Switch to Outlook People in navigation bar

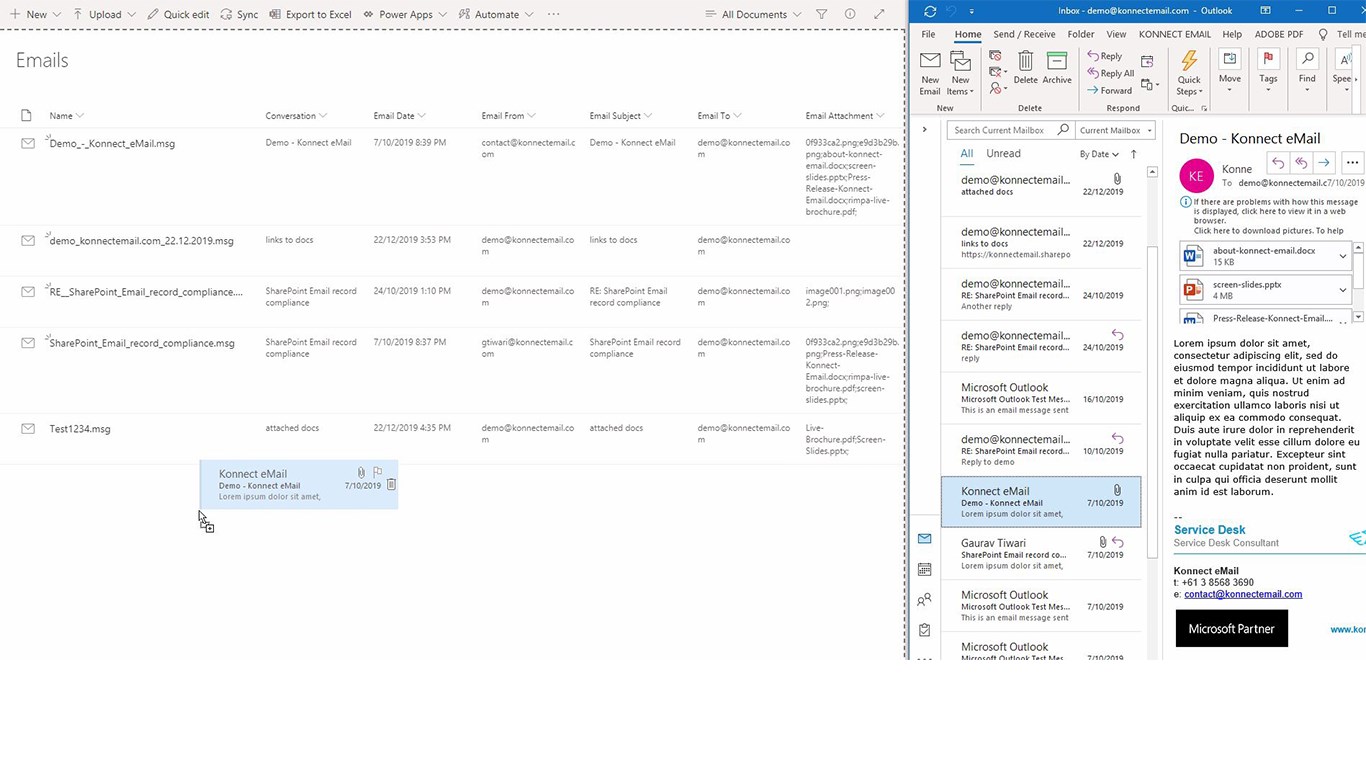click(924, 600)
